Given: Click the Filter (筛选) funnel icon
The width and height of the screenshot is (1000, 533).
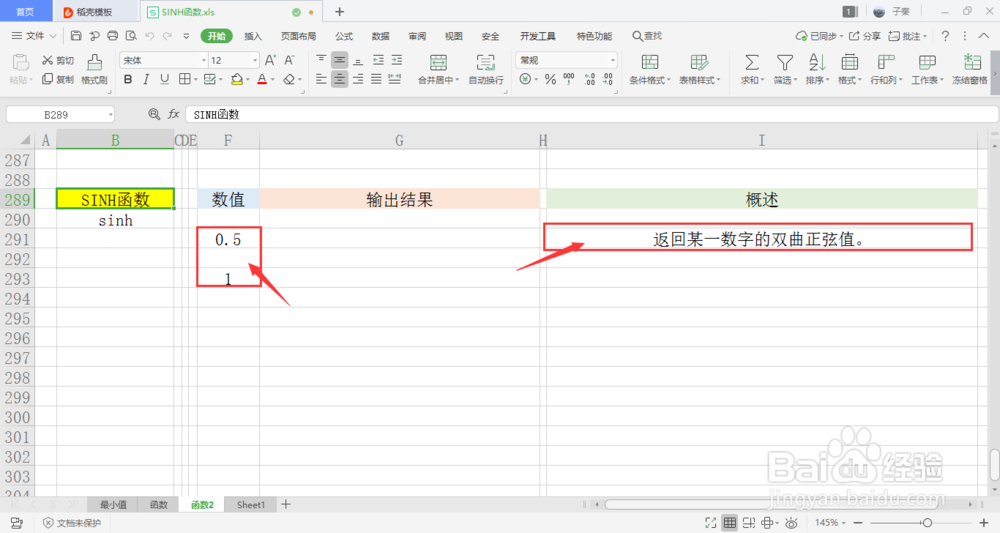Looking at the screenshot, I should tap(784, 62).
